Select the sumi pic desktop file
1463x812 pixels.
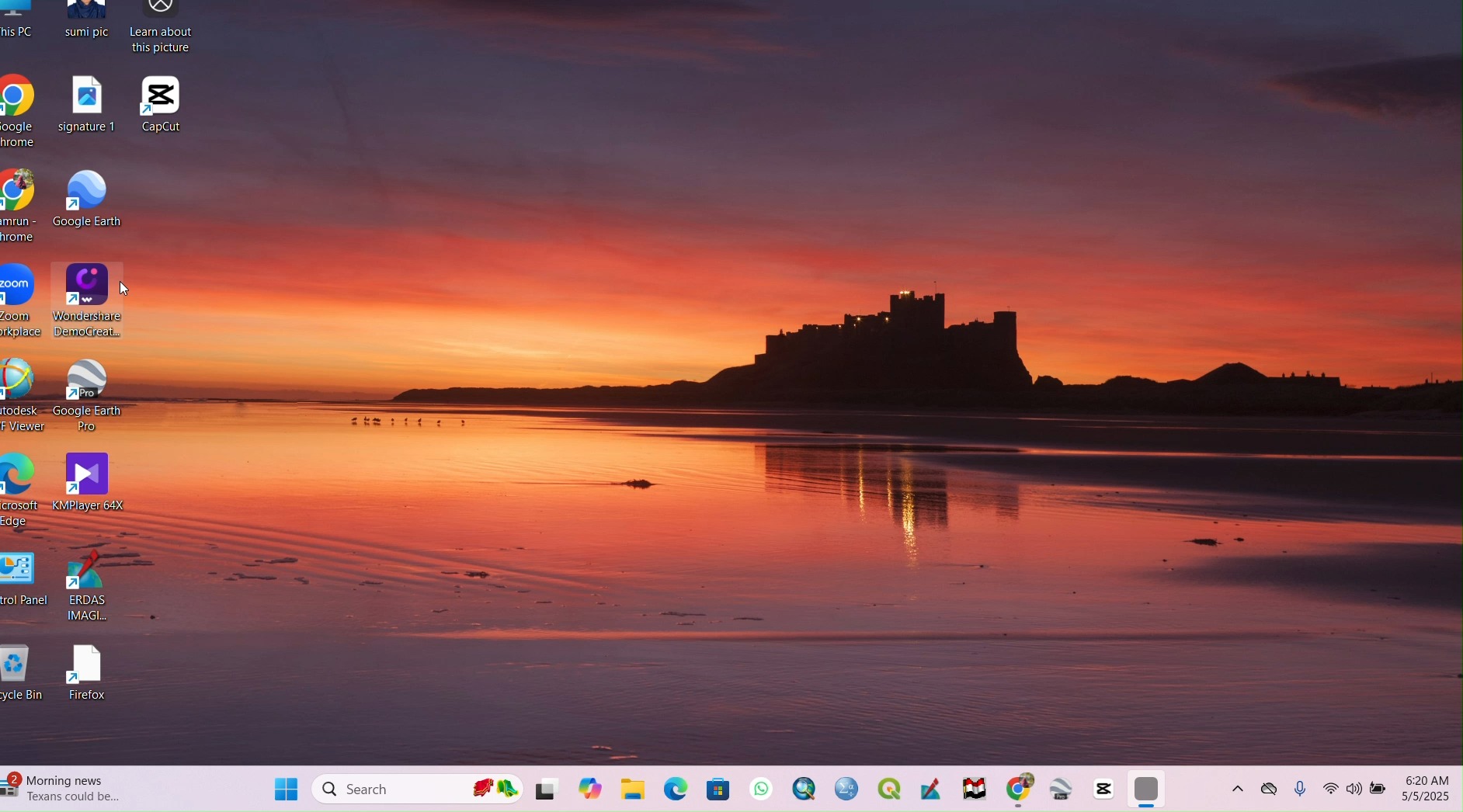88,20
